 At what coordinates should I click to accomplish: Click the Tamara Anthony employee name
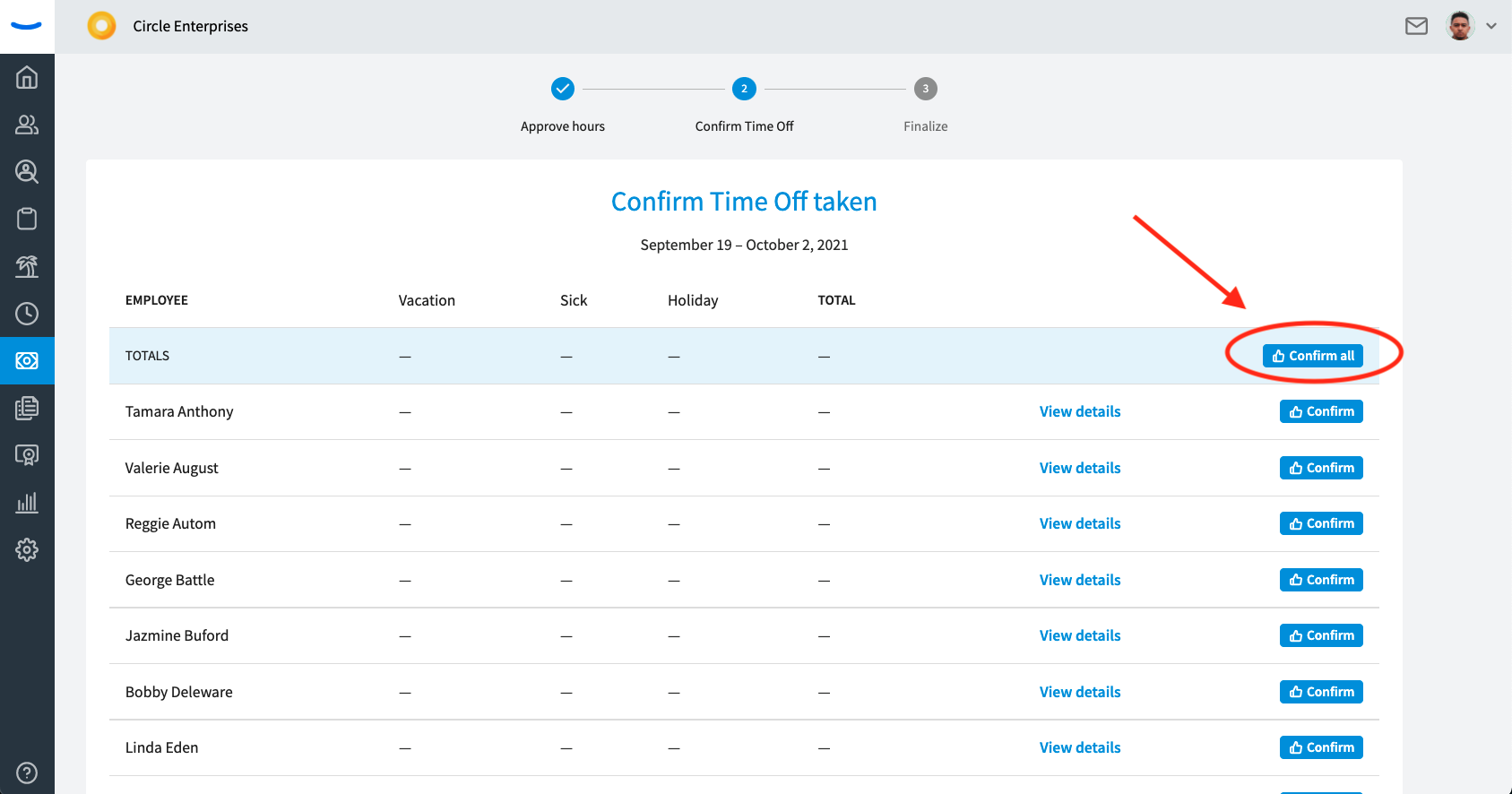(x=179, y=411)
